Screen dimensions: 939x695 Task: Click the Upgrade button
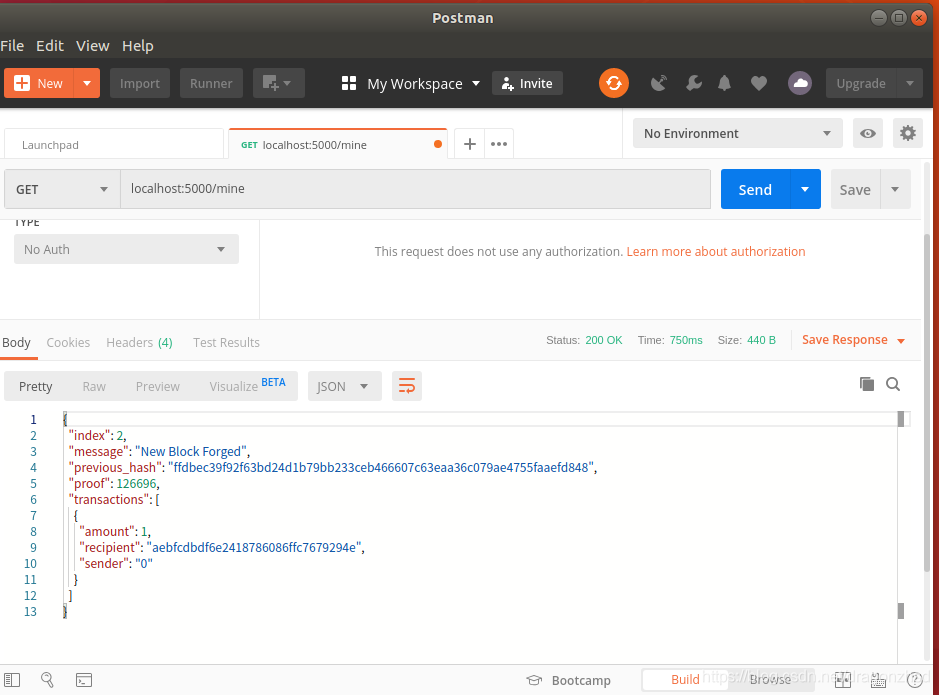(x=861, y=83)
